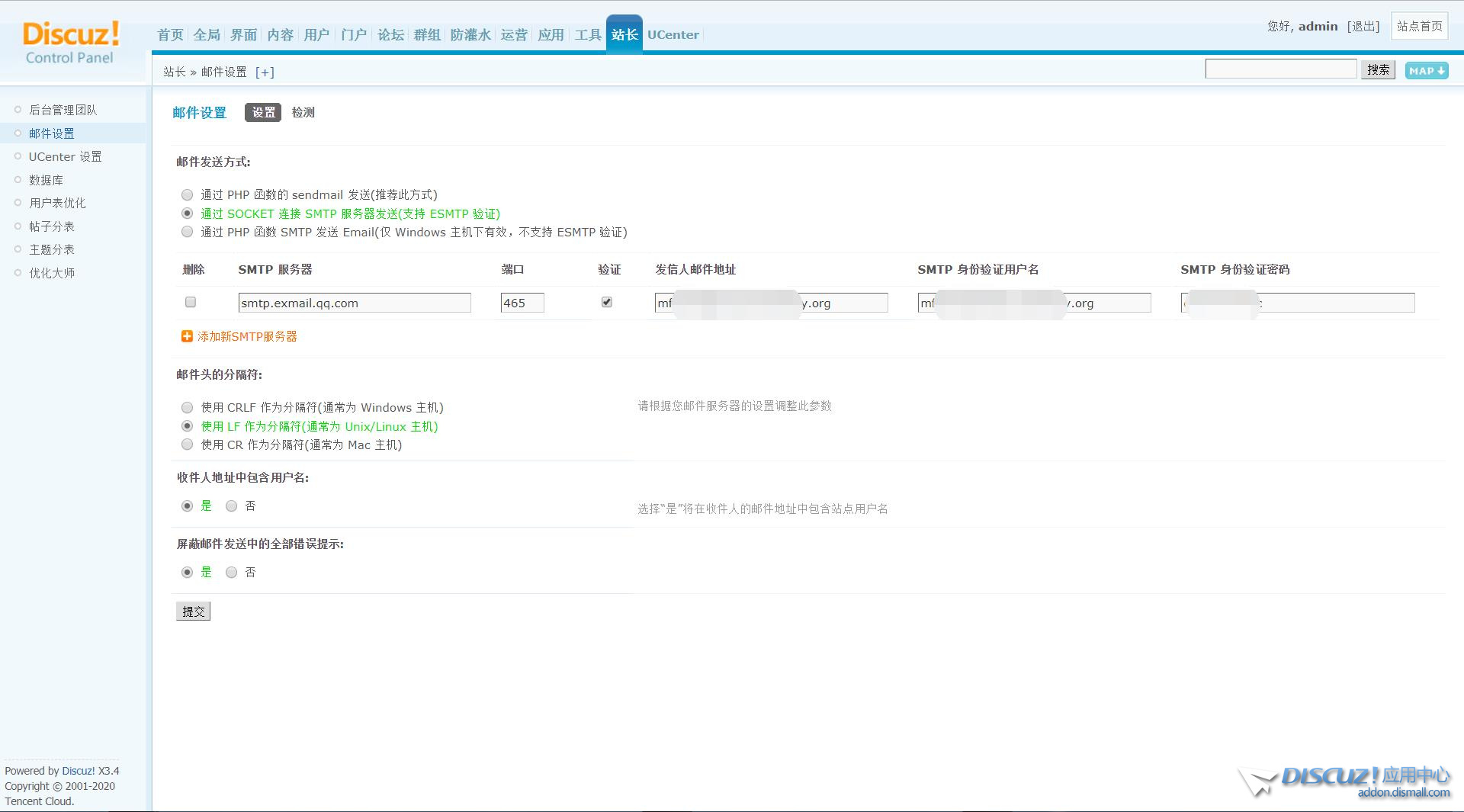Toggle the 验证 checkbox for the SMTP server
Image resolution: width=1464 pixels, height=812 pixels.
(607, 302)
